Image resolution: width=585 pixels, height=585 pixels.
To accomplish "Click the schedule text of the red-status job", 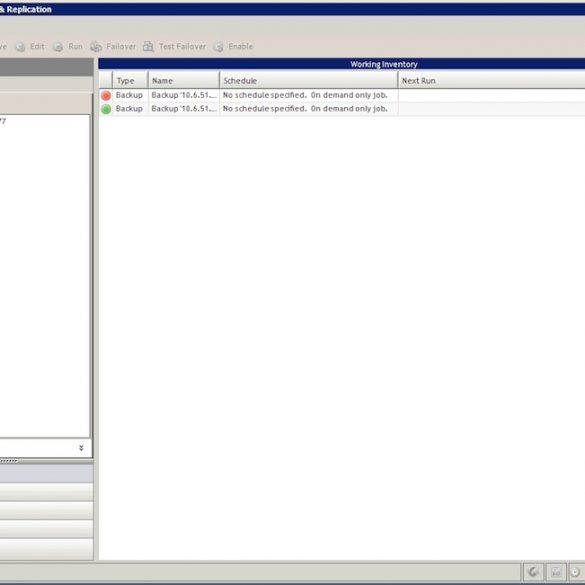I will [305, 95].
